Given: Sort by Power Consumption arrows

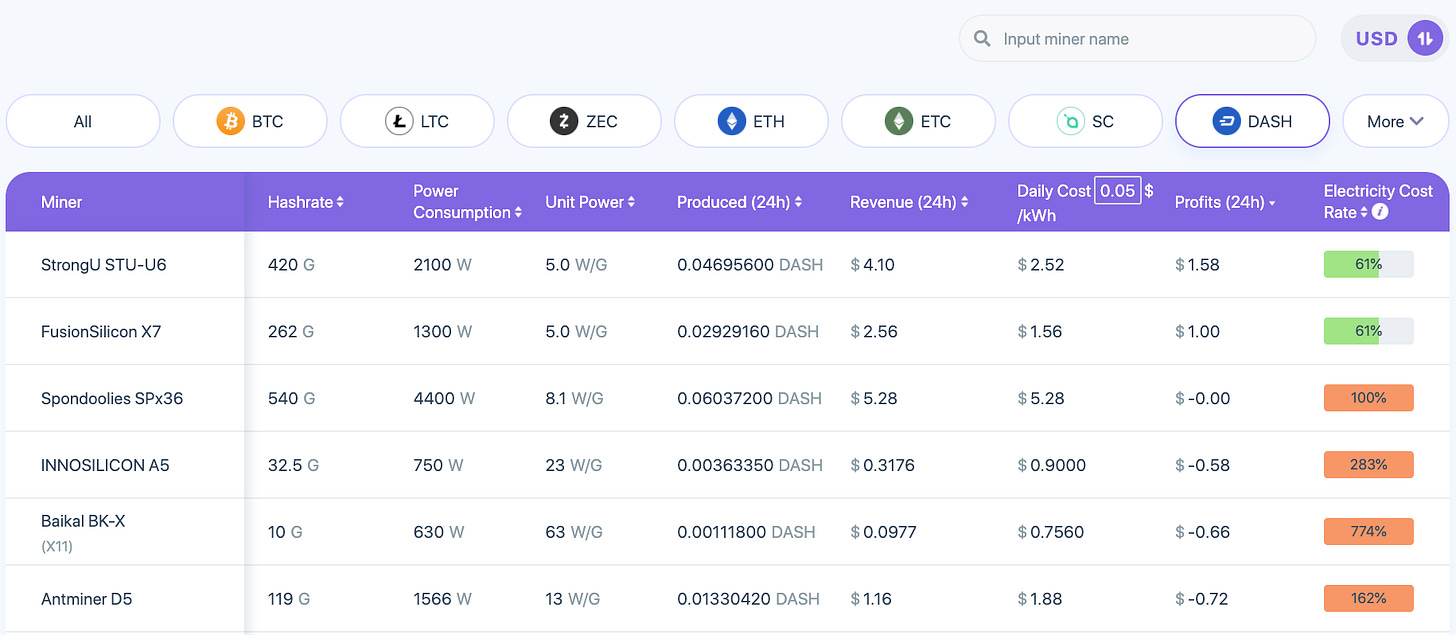Looking at the screenshot, I should pos(518,212).
